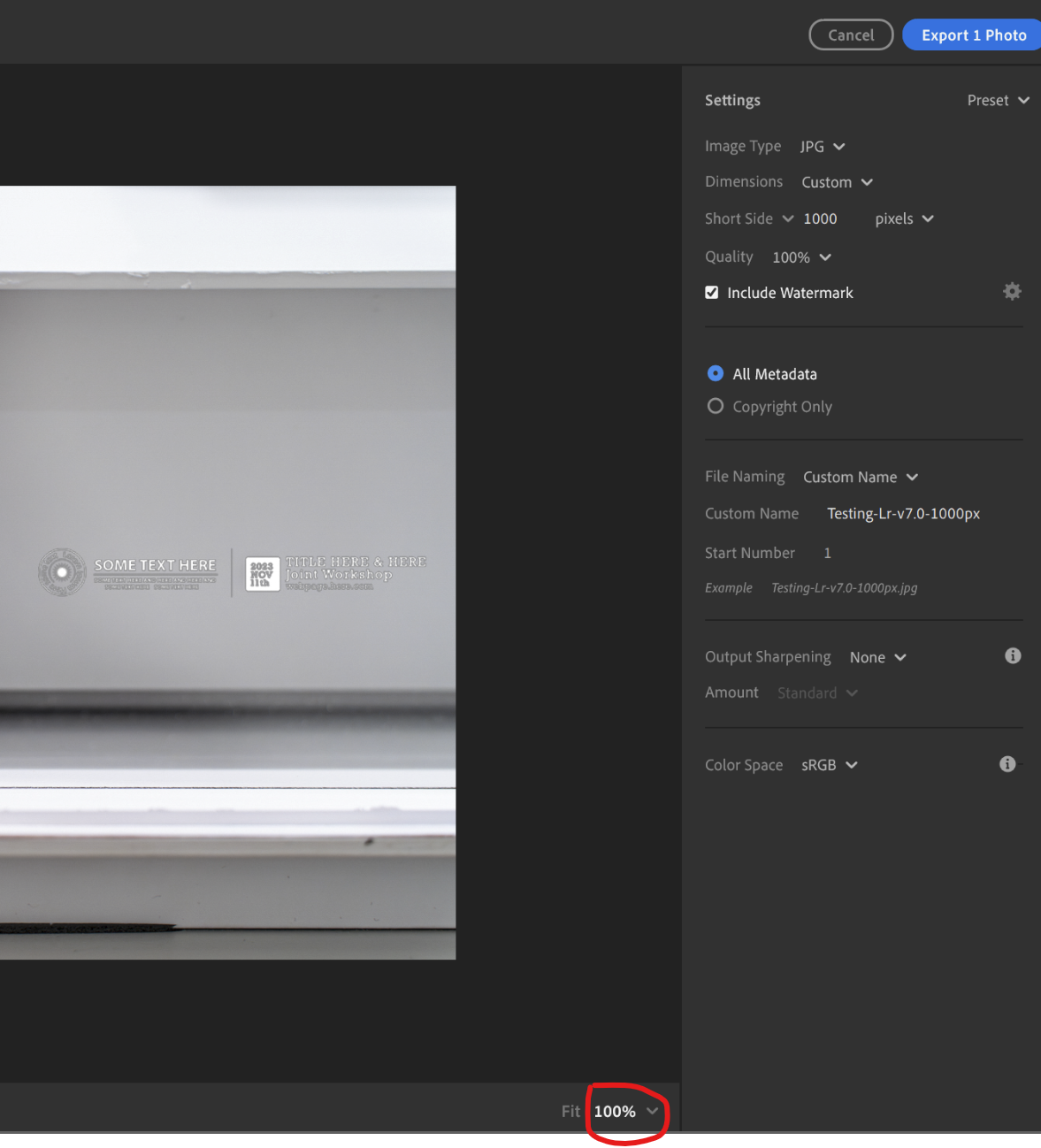Open the Image Type JPG dropdown
Screen dimensions: 1041x1148
pyautogui.click(x=822, y=146)
